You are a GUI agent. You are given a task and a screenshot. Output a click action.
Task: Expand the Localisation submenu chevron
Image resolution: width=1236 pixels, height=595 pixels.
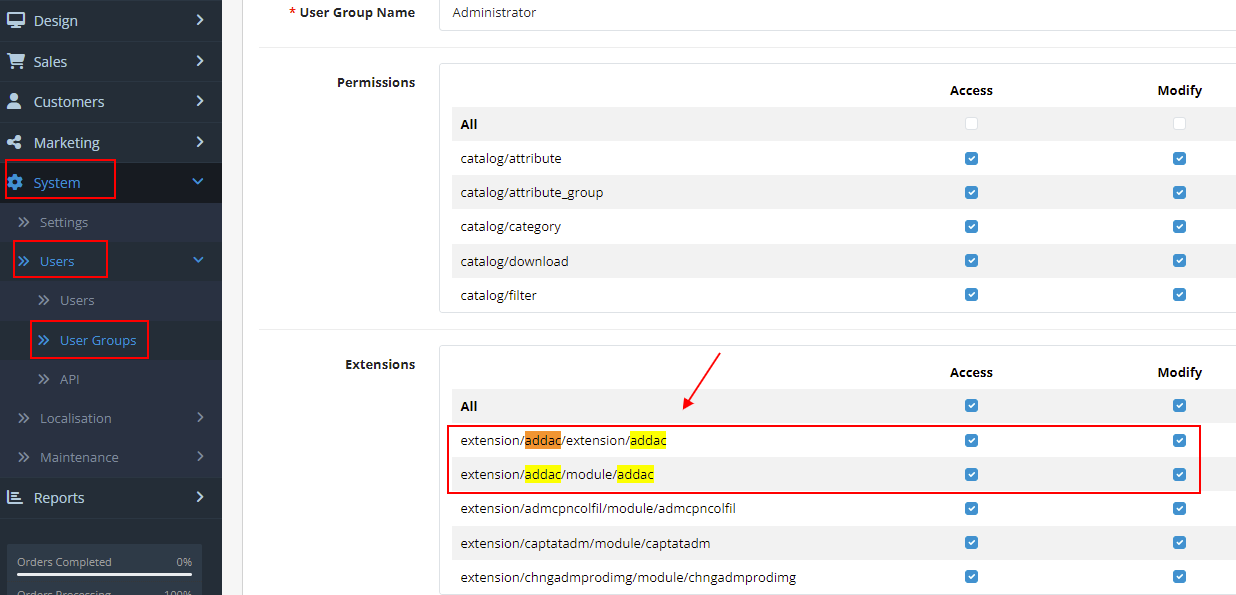[200, 418]
